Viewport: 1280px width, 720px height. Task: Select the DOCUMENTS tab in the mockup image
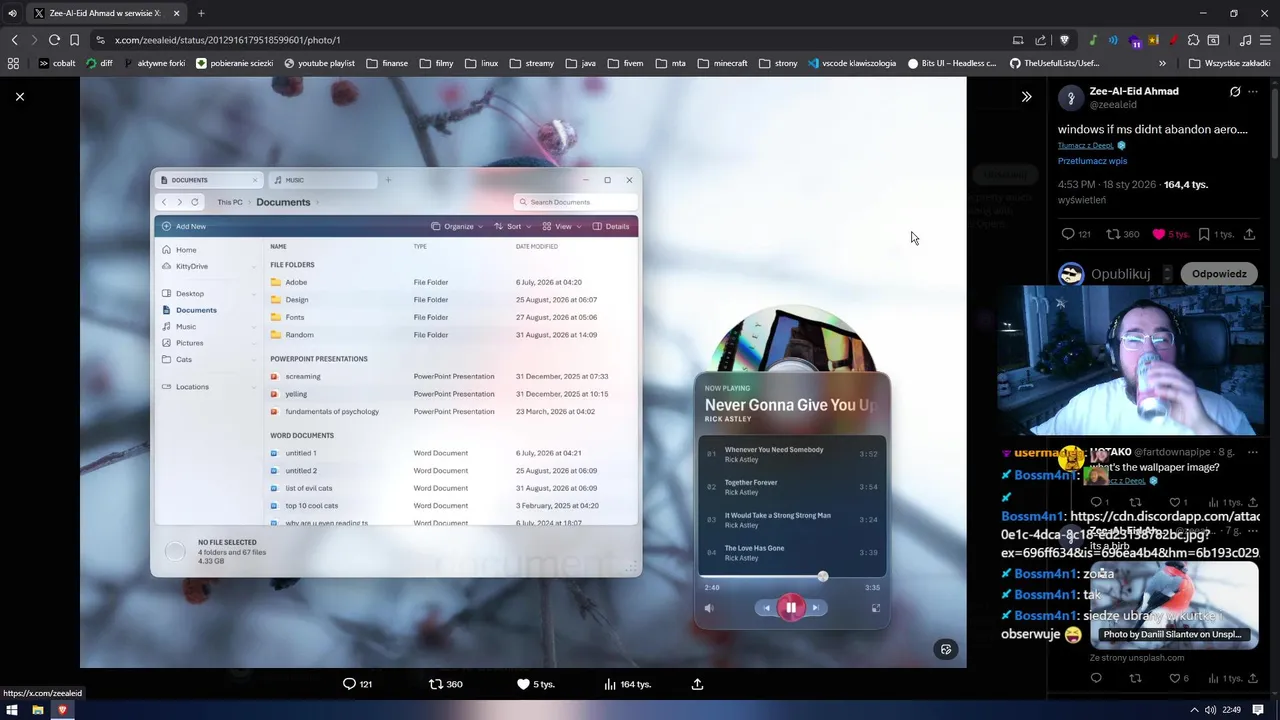point(208,180)
